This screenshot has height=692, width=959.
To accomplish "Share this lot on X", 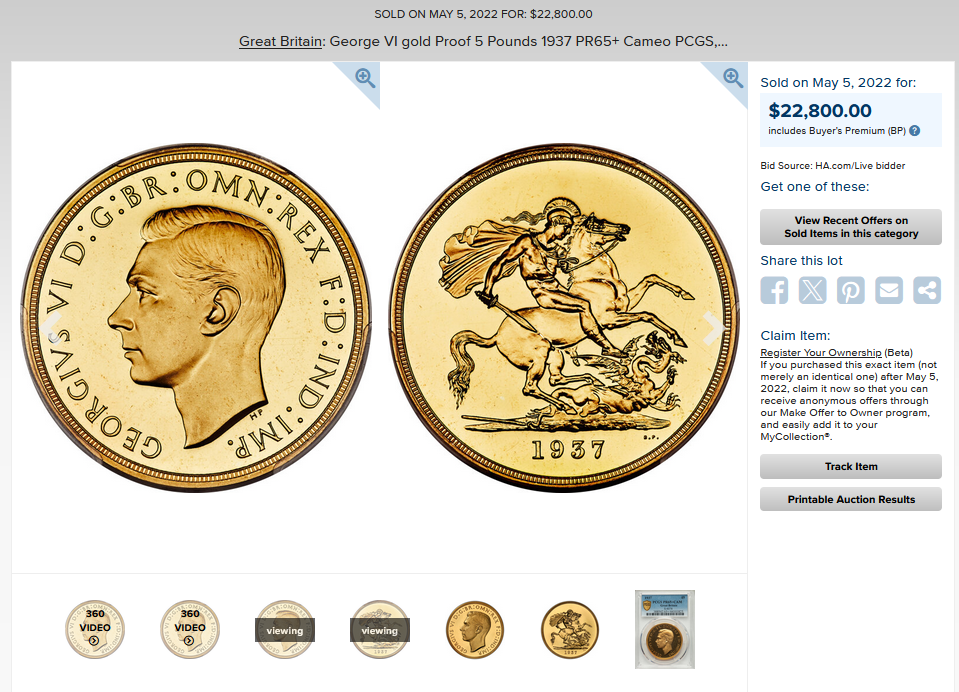I will coord(813,290).
